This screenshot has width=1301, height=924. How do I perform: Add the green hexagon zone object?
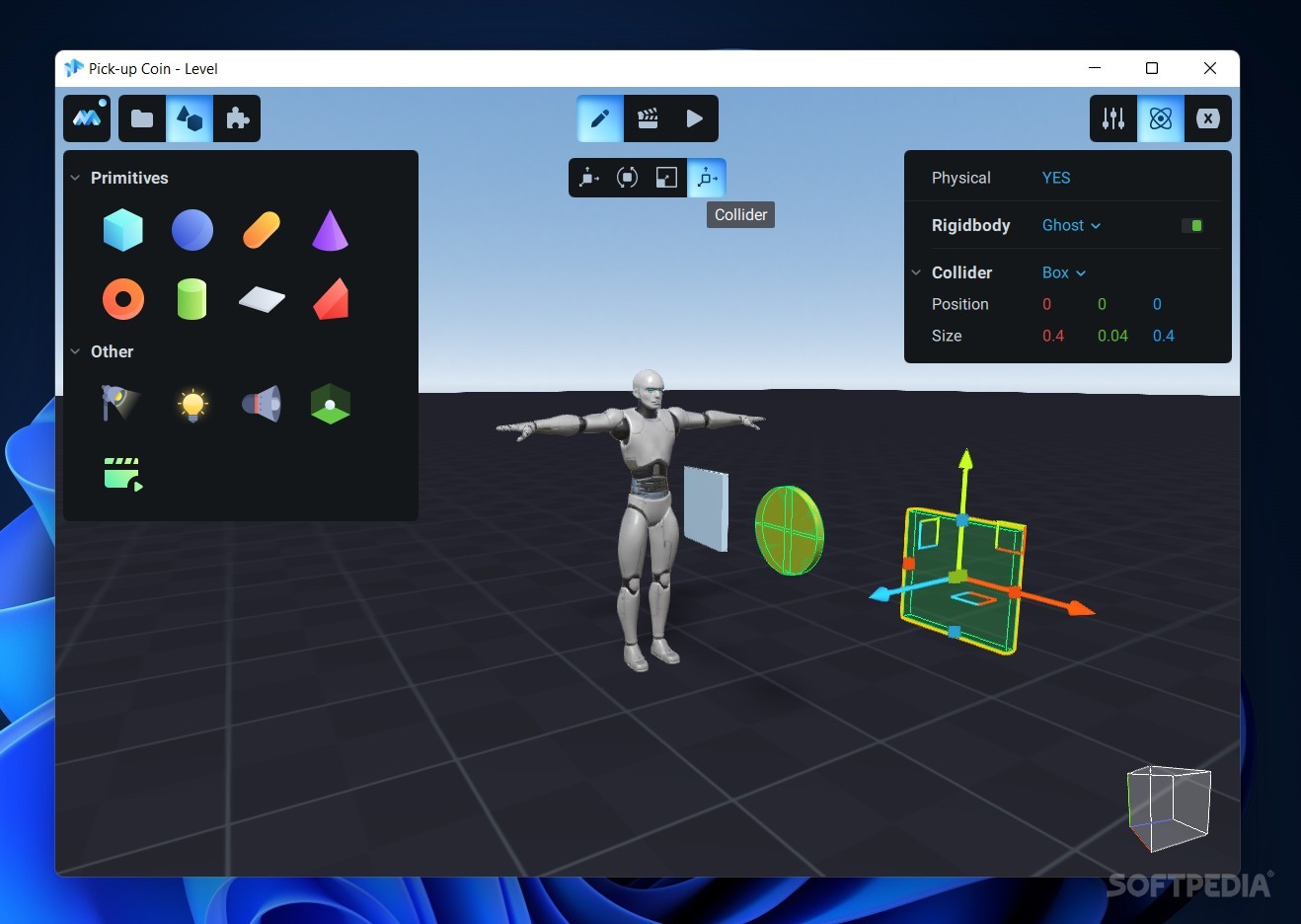pos(331,404)
